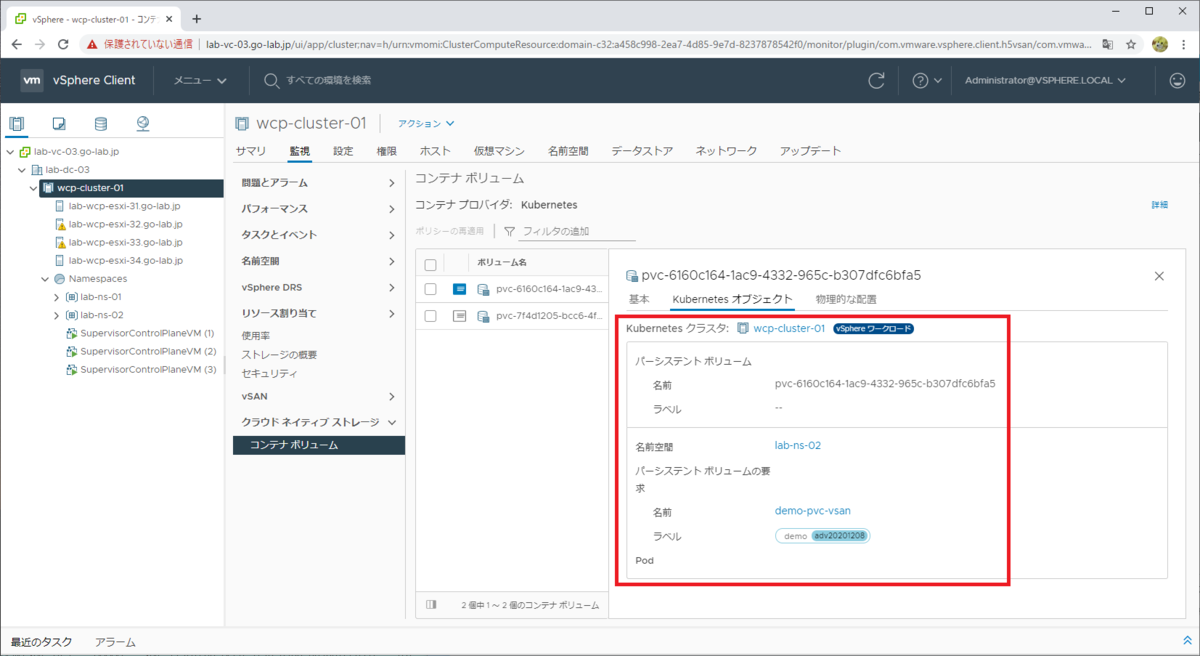The height and width of the screenshot is (656, 1200).
Task: Switch to データストア tab
Action: pos(642,151)
